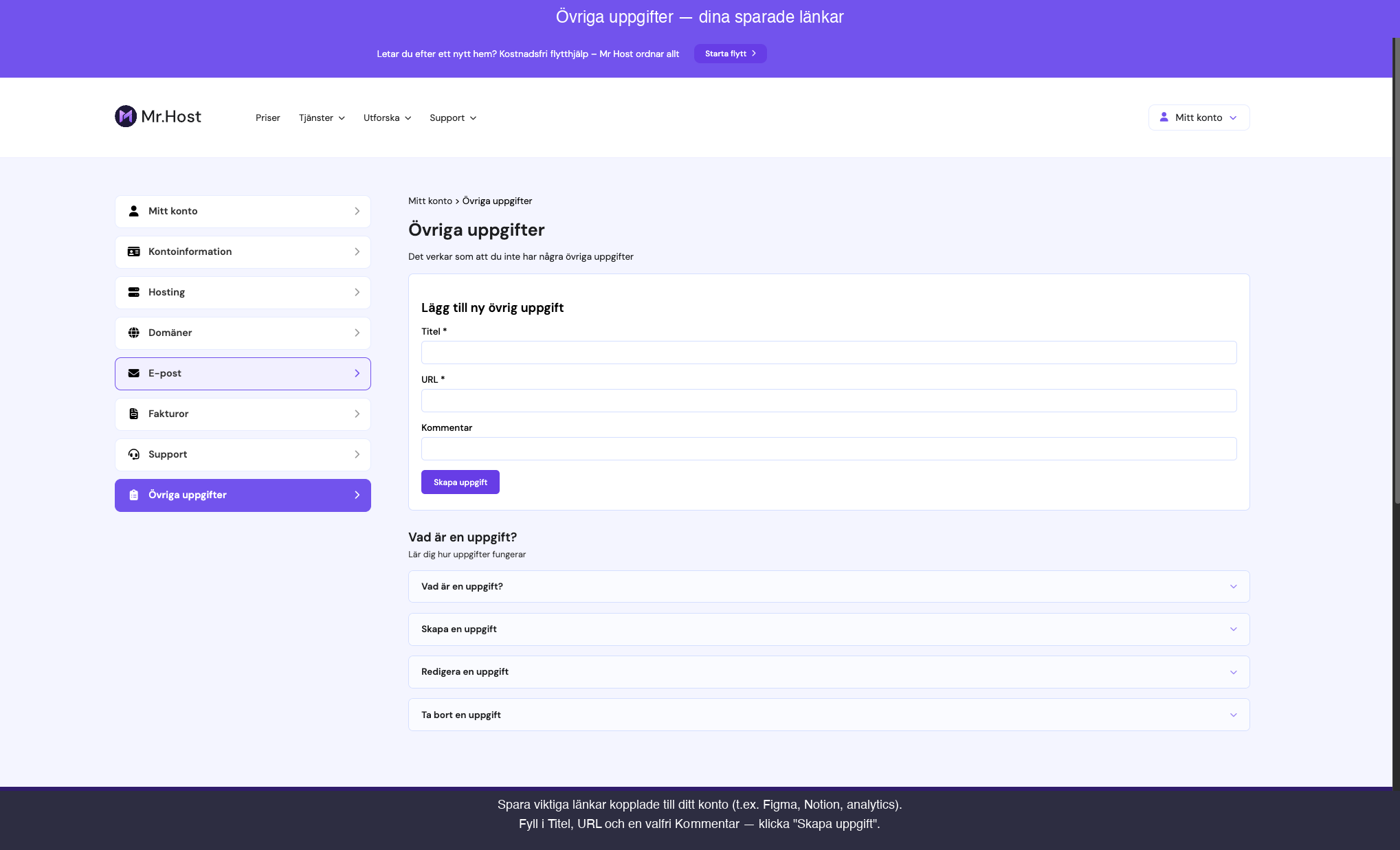This screenshot has height=850, width=1400.
Task: Click into the Kommentar input field
Action: coord(828,449)
